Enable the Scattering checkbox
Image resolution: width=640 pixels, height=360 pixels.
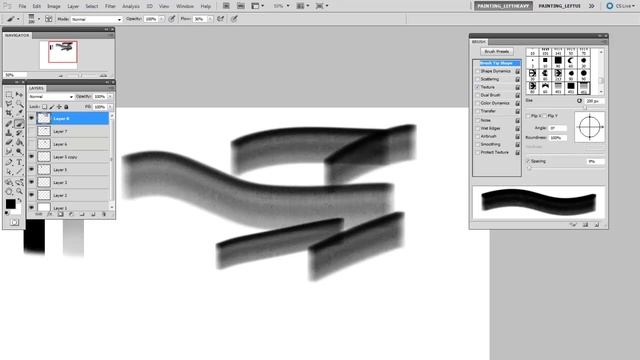tap(477, 79)
